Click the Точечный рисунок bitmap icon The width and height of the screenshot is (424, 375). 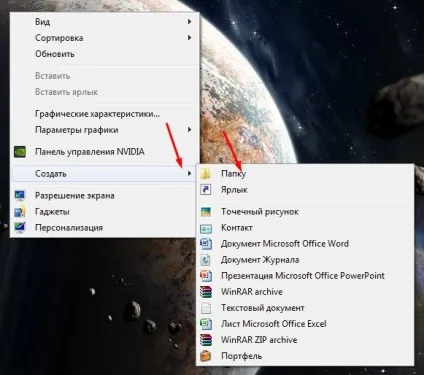pyautogui.click(x=206, y=212)
